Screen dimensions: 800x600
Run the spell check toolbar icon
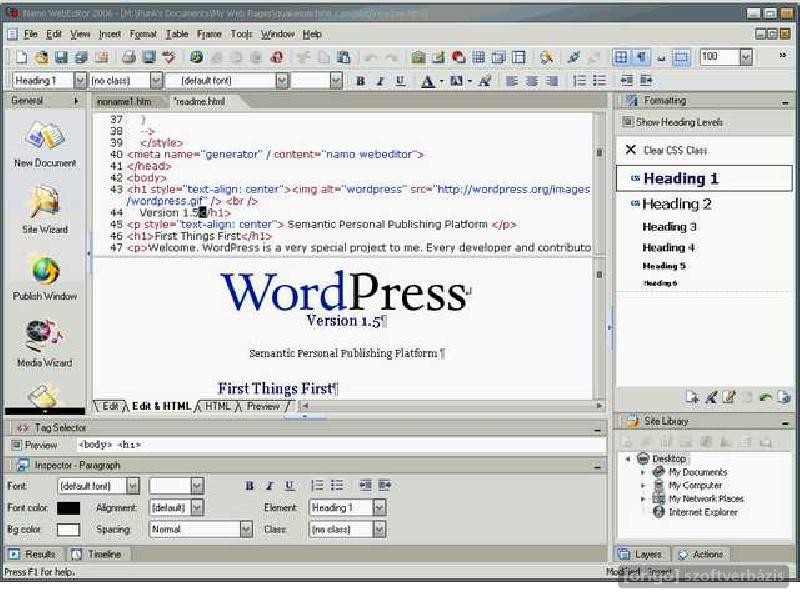click(169, 57)
